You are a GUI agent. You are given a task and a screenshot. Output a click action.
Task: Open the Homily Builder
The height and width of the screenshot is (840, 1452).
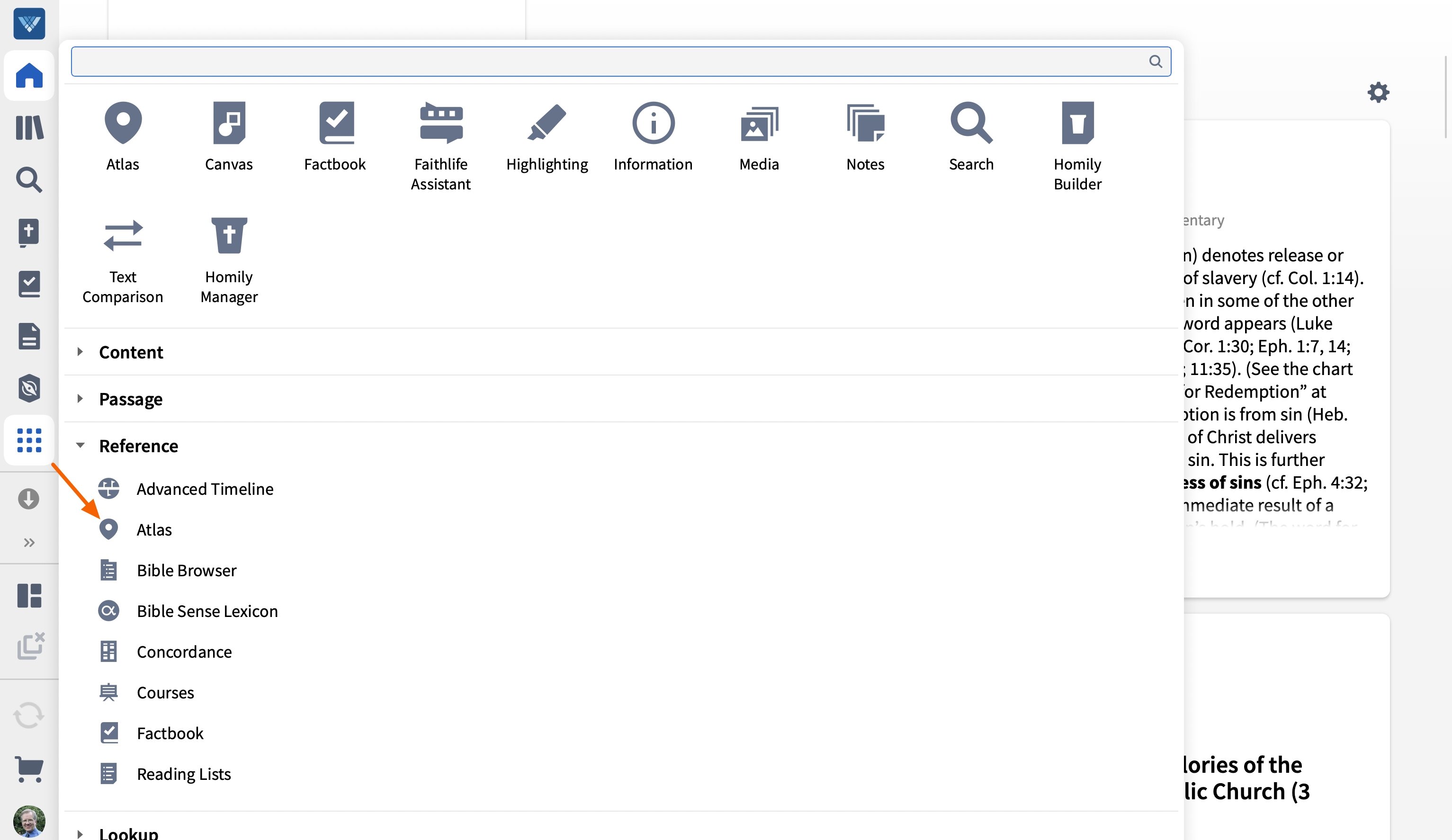coord(1077,144)
